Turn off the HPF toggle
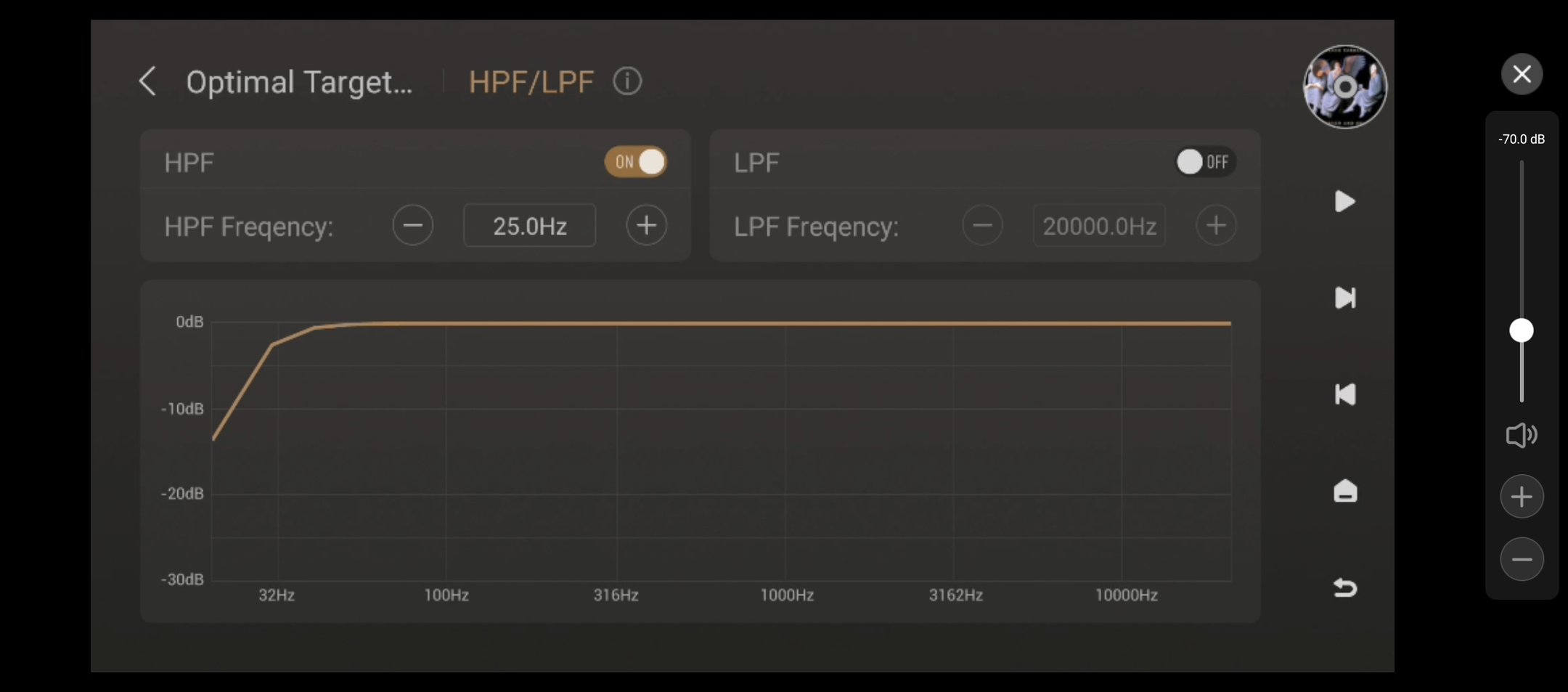The height and width of the screenshot is (692, 1568). [636, 162]
